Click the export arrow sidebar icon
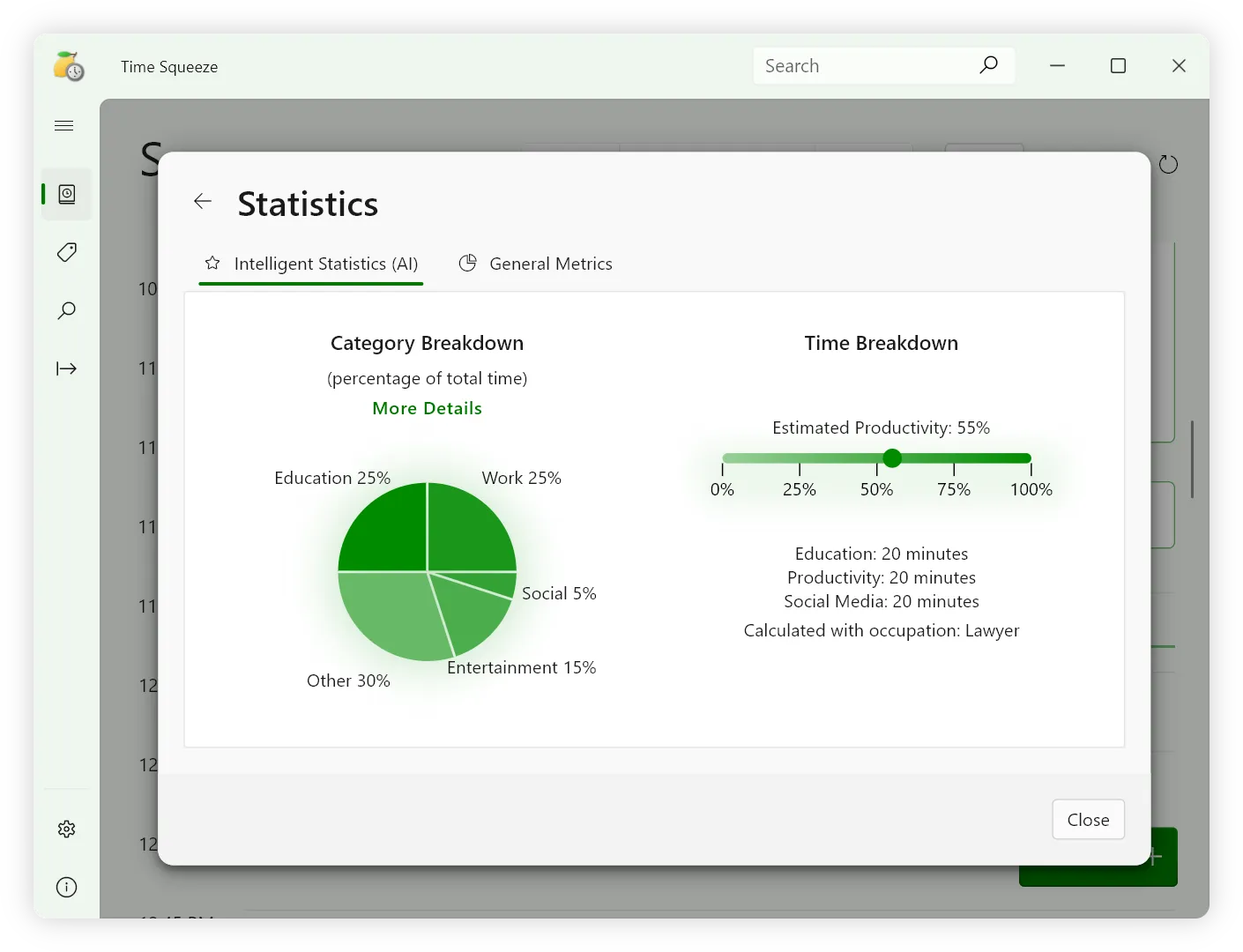Viewport: 1243px width, 952px height. [x=67, y=368]
